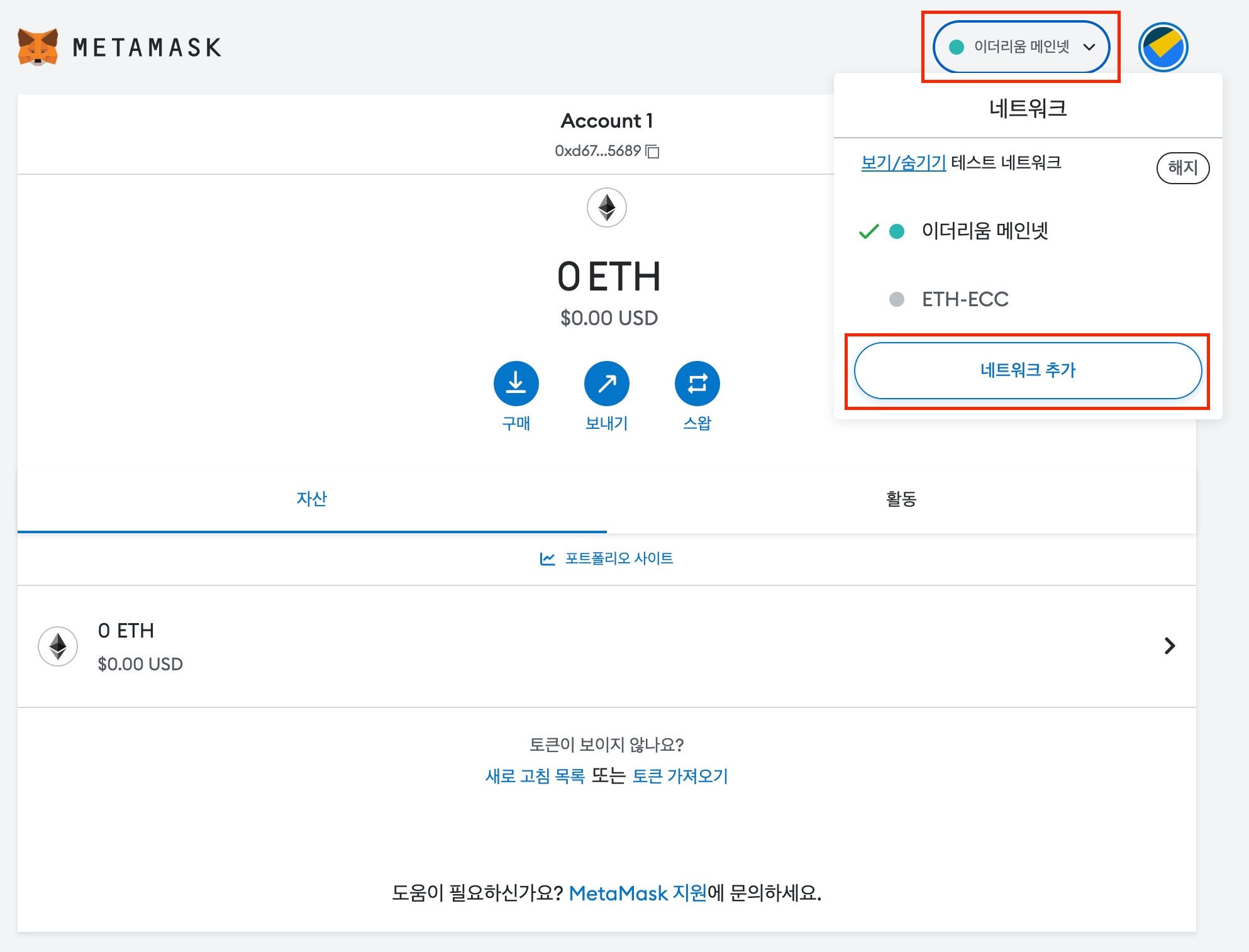The width and height of the screenshot is (1249, 952).
Task: Select 이더리움 메인넷 network option
Action: click(x=984, y=231)
